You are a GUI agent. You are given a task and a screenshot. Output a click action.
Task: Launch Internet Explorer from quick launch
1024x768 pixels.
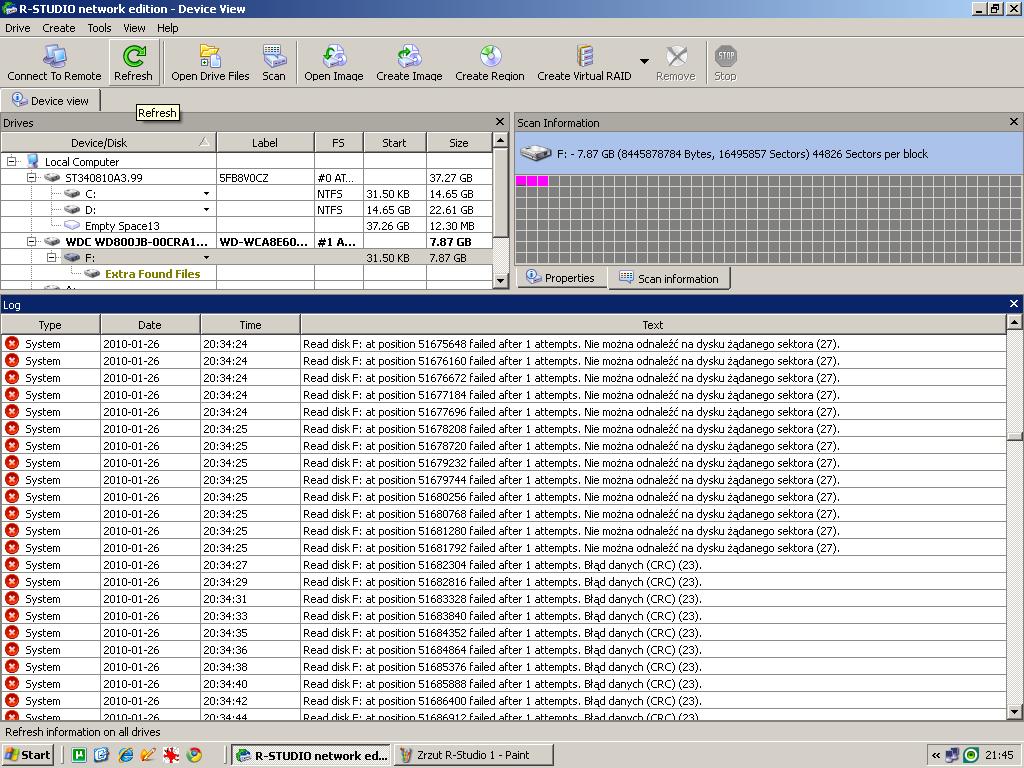[125, 755]
